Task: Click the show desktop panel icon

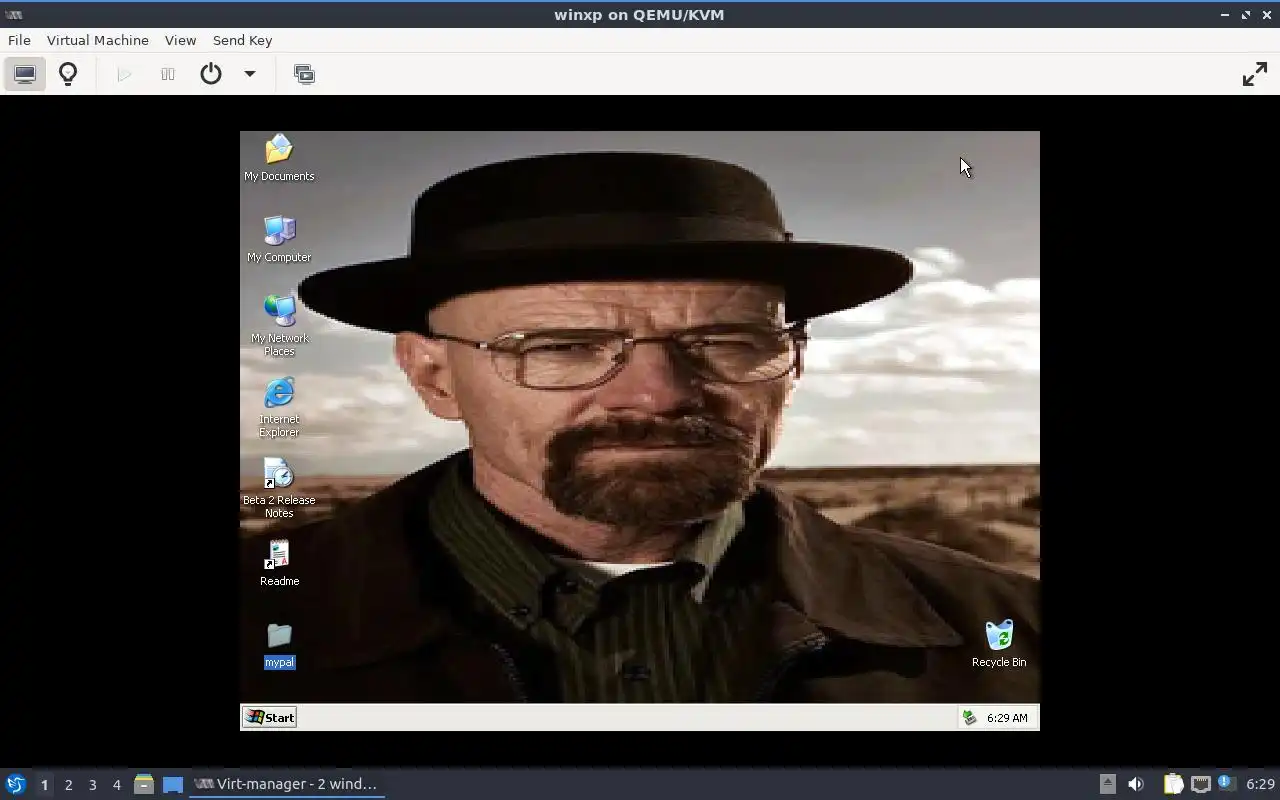Action: point(173,784)
